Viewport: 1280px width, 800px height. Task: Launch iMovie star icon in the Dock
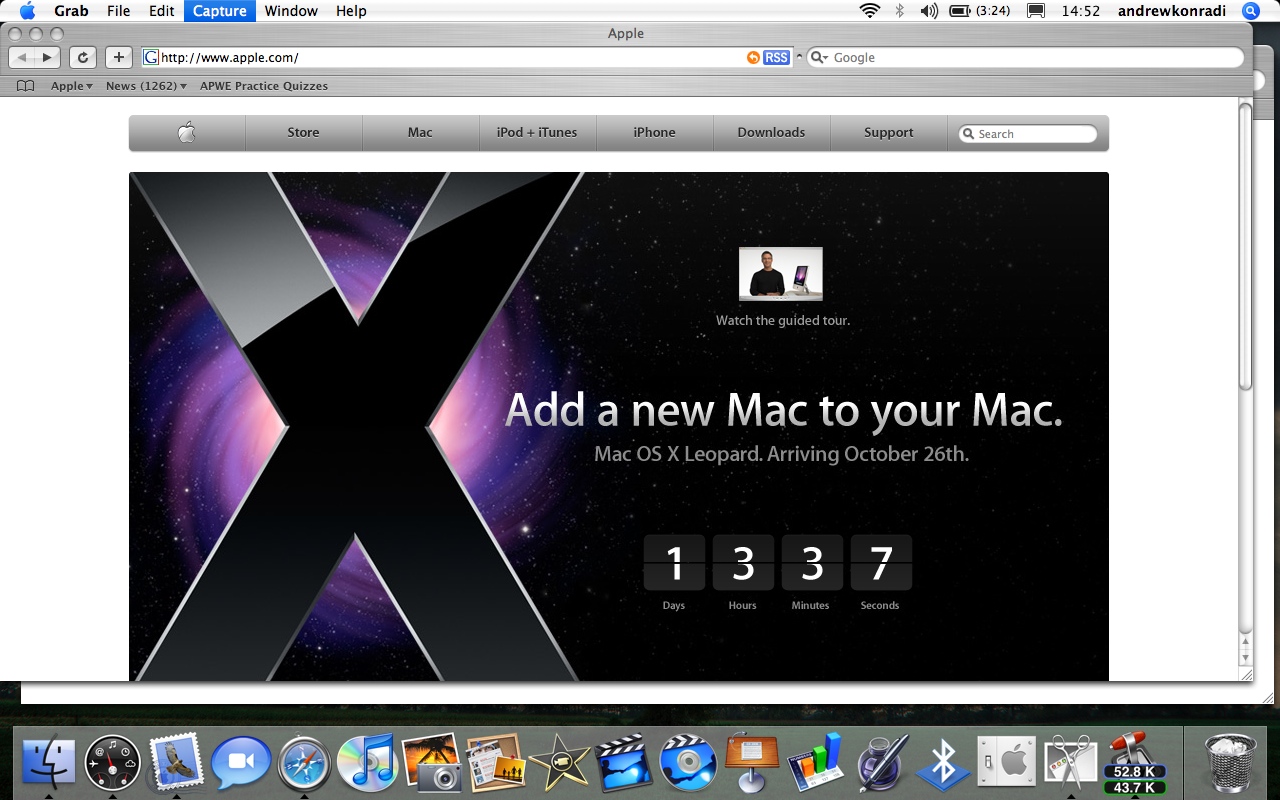pyautogui.click(x=559, y=763)
